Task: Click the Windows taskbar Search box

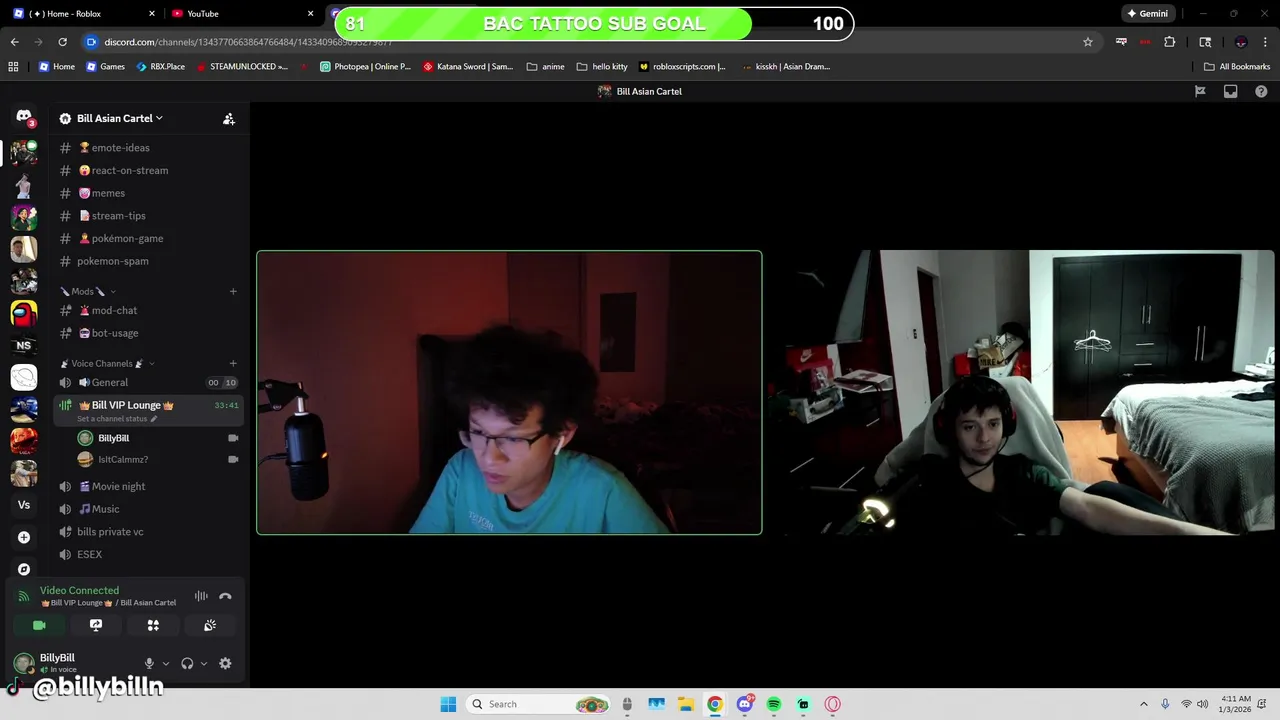Action: click(x=540, y=704)
